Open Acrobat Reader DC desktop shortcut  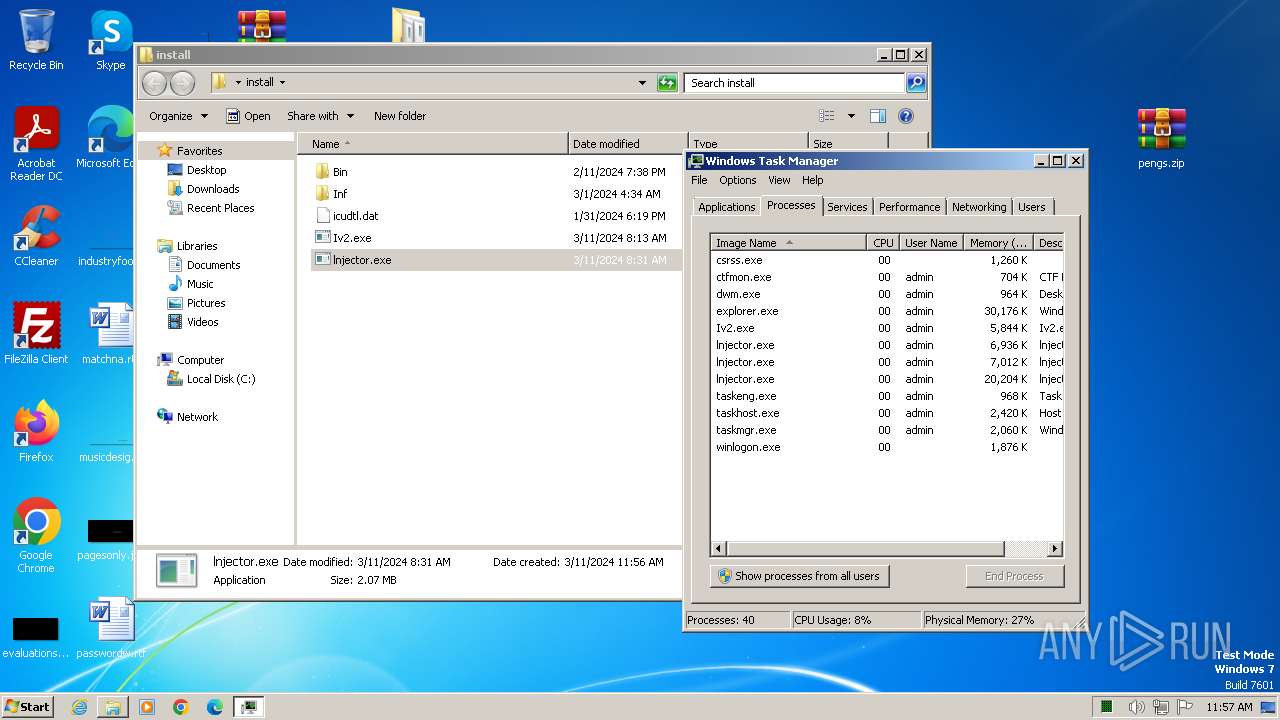click(x=36, y=143)
